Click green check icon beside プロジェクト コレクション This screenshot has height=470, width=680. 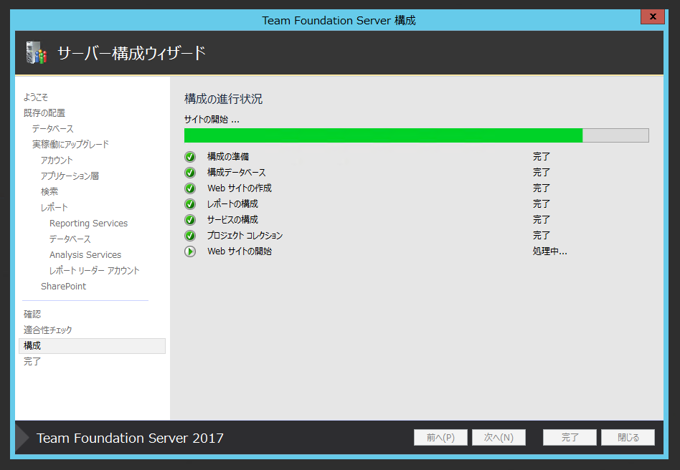tap(190, 235)
